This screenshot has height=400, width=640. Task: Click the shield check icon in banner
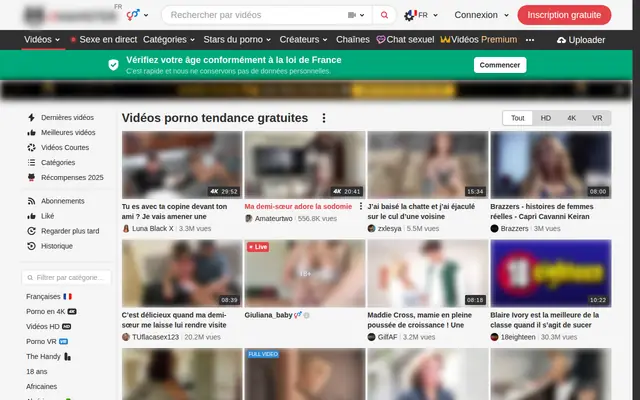[x=113, y=64]
